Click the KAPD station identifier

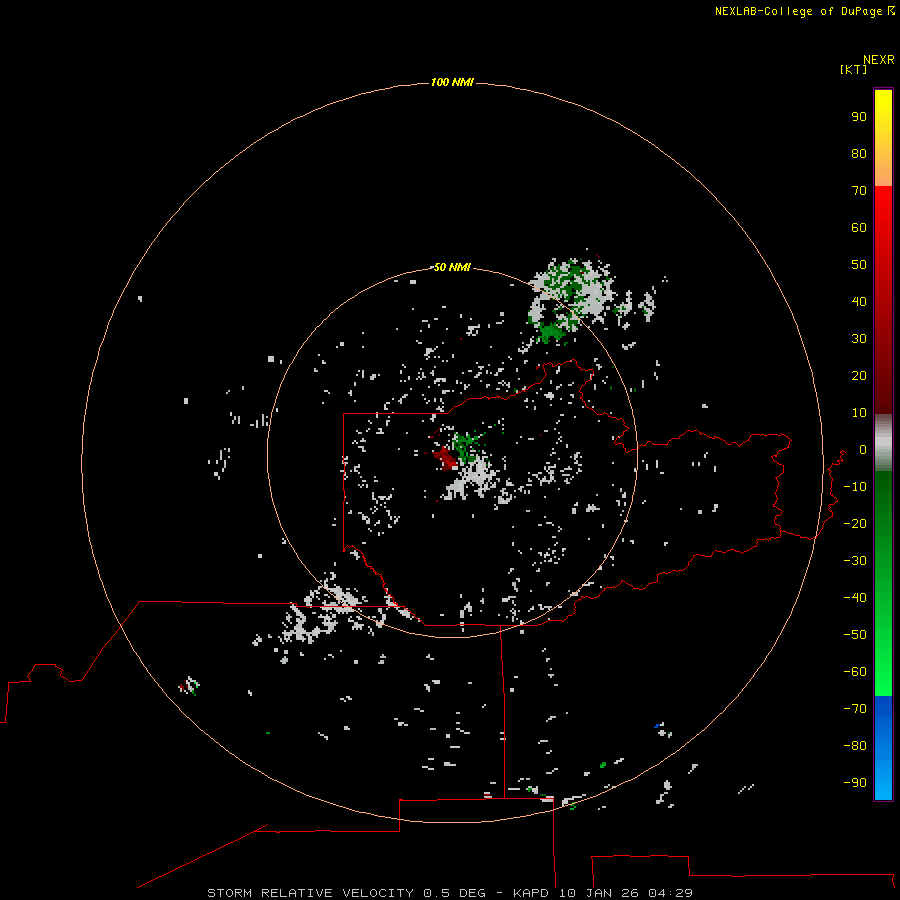(x=533, y=893)
